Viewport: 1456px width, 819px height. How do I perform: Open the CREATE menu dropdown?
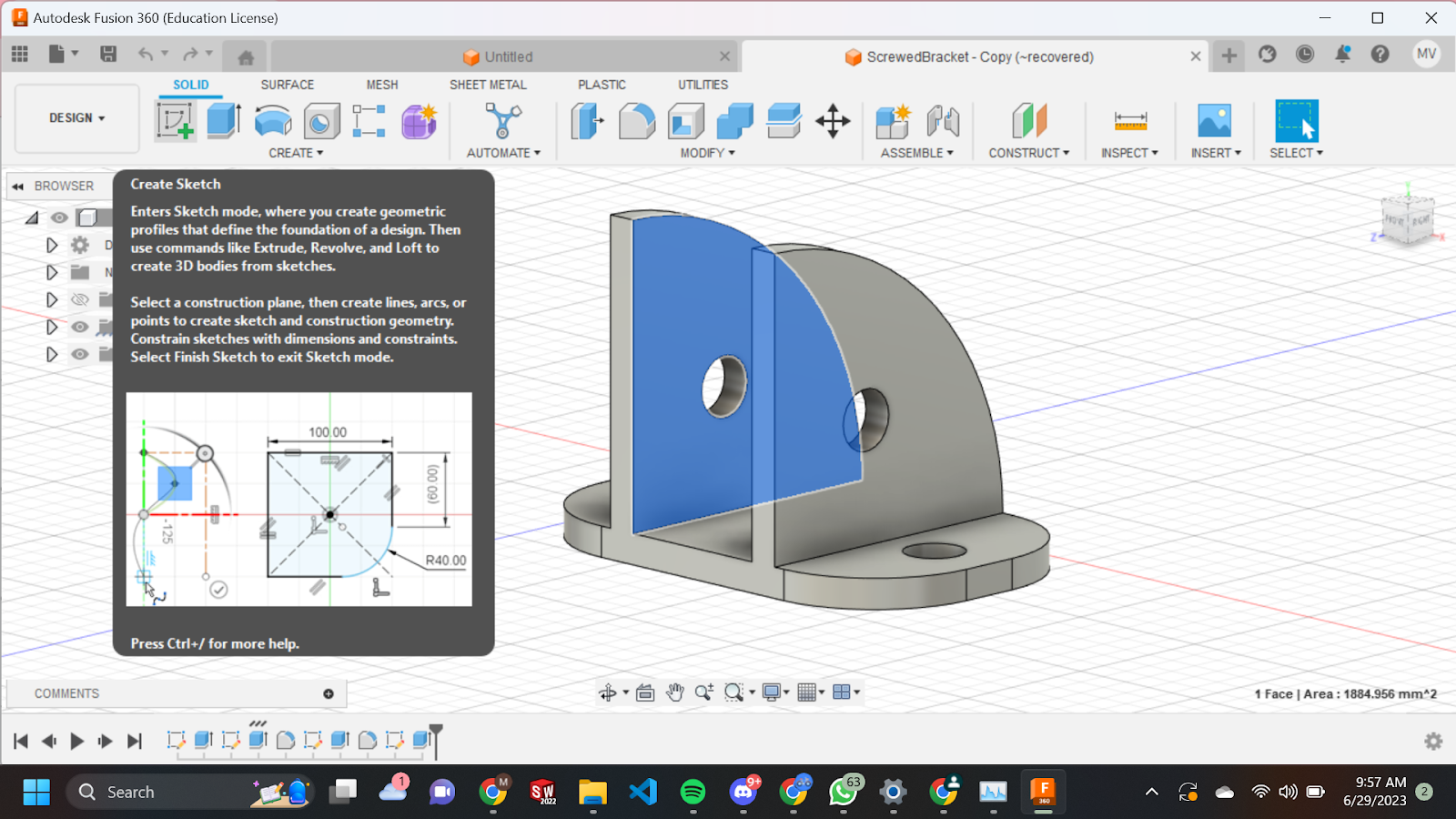[x=296, y=153]
